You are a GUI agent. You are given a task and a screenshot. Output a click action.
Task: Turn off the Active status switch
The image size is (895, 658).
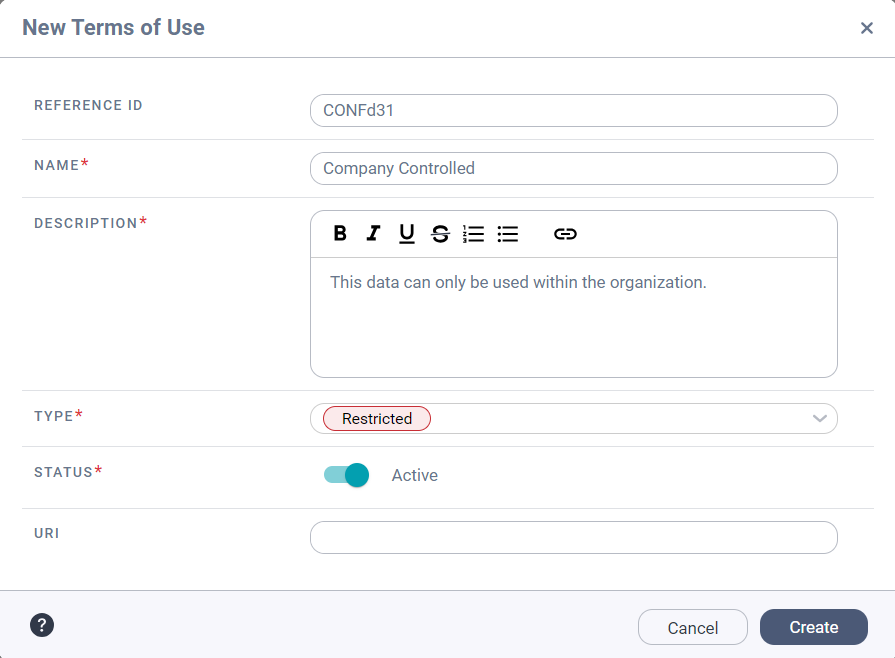point(346,475)
